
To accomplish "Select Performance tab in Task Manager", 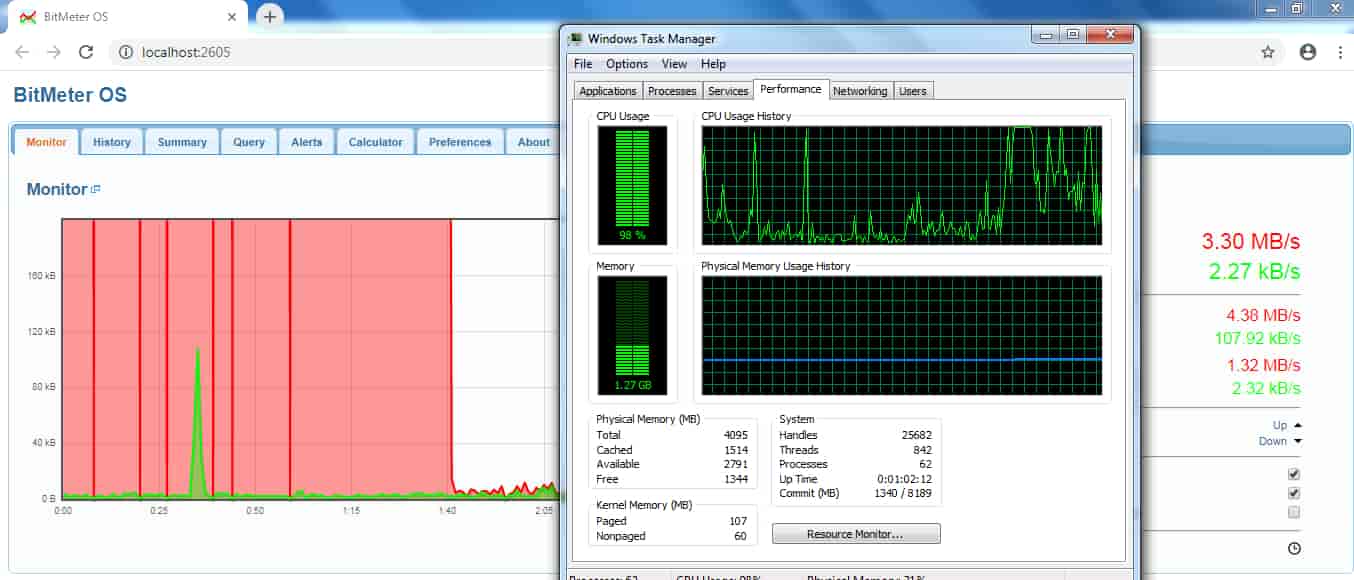I will (791, 89).
